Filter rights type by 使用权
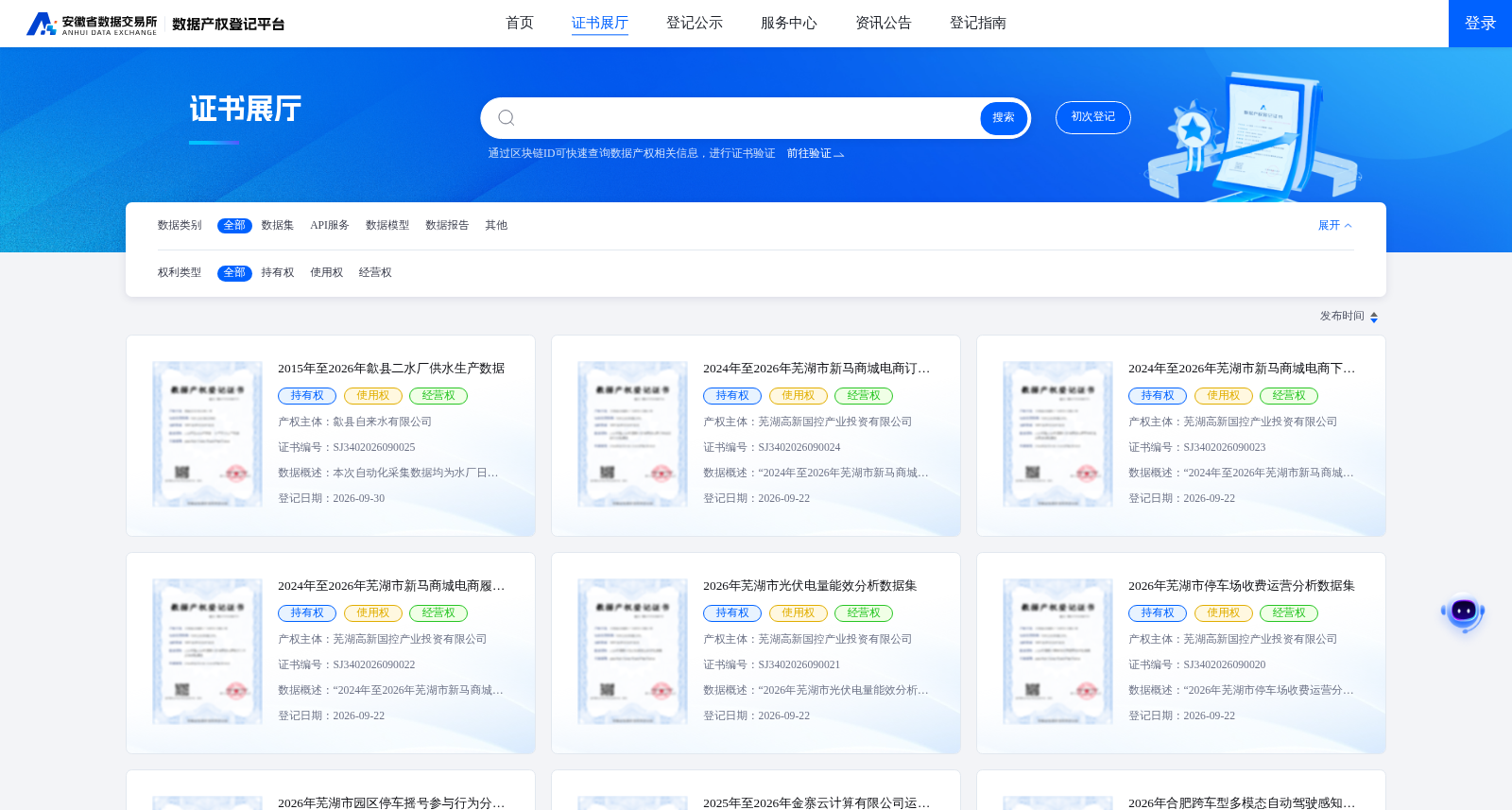 pos(327,272)
